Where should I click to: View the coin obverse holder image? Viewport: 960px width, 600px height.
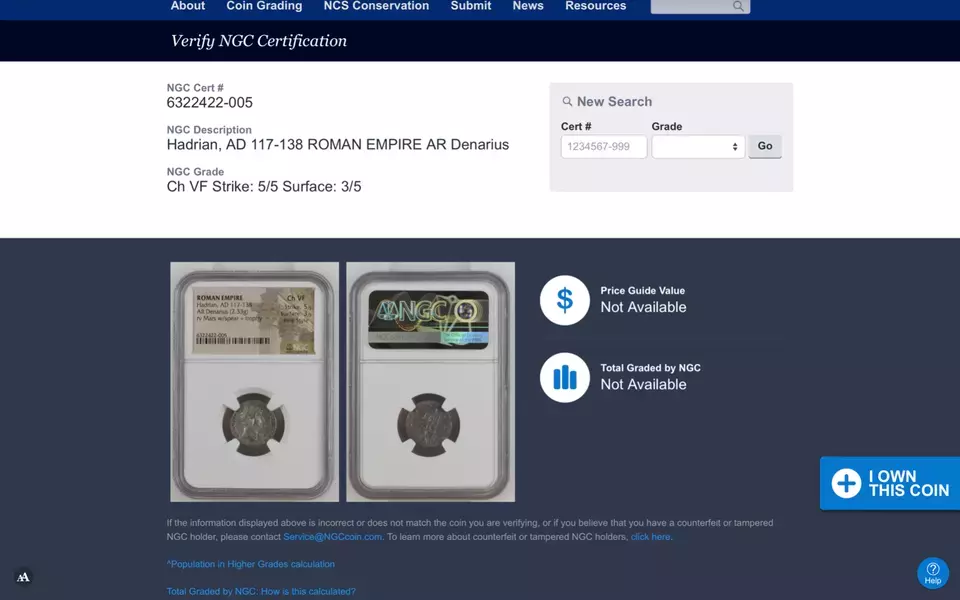pyautogui.click(x=254, y=381)
